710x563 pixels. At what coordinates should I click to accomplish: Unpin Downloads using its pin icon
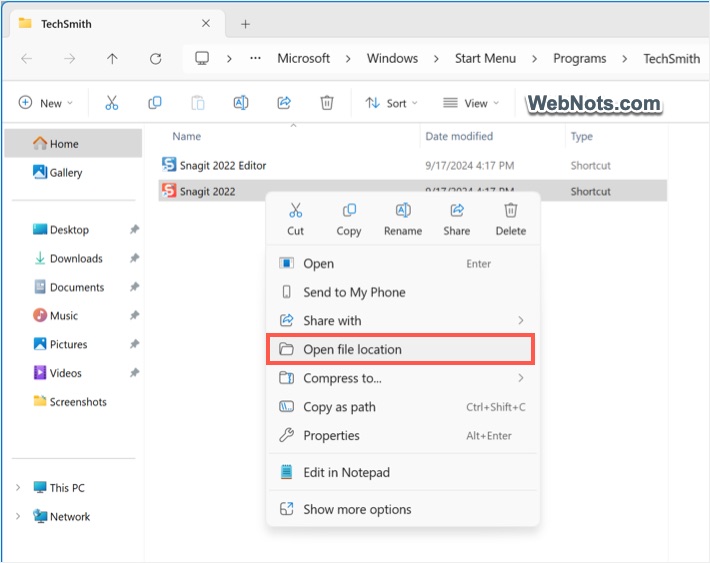coord(134,258)
